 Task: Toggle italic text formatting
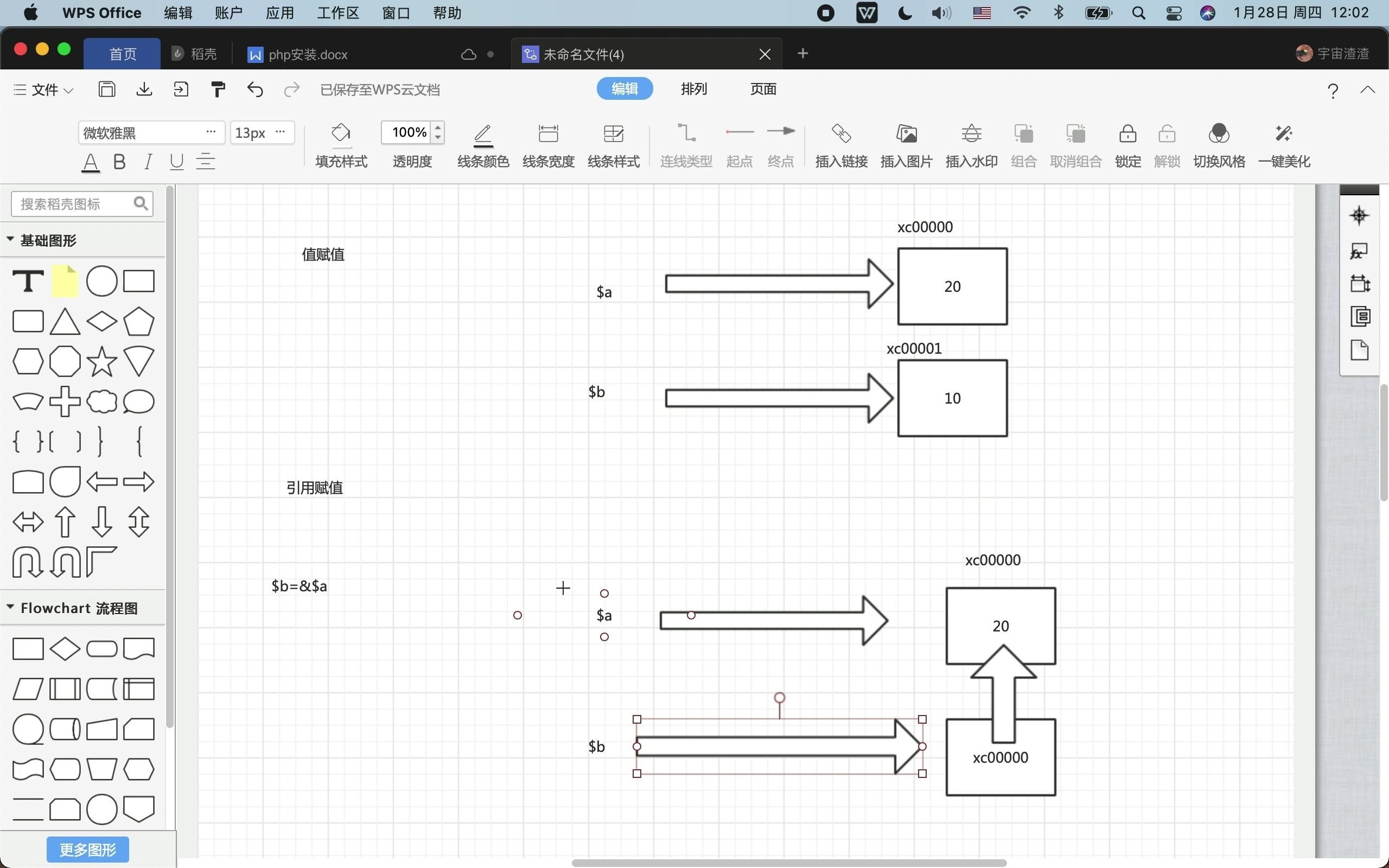pos(148,162)
